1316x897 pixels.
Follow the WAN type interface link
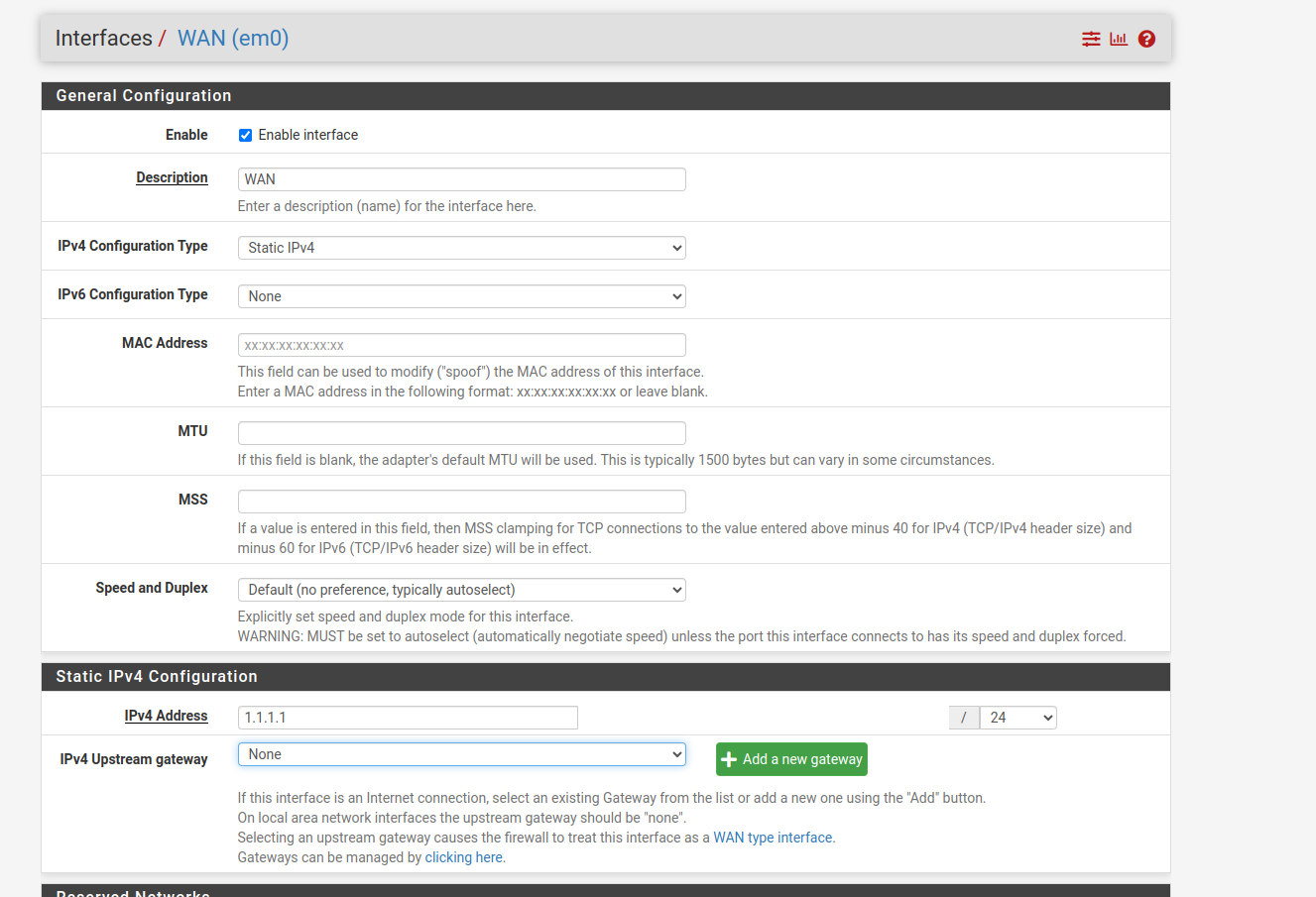773,837
